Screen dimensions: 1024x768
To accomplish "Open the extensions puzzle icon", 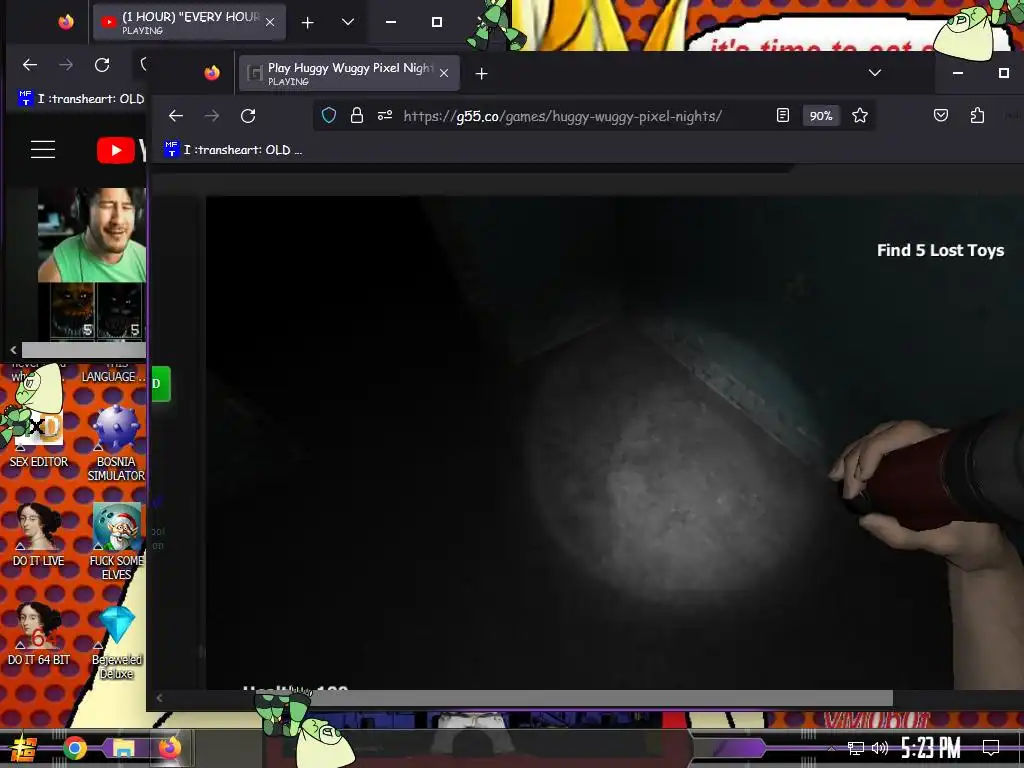I will [x=977, y=116].
